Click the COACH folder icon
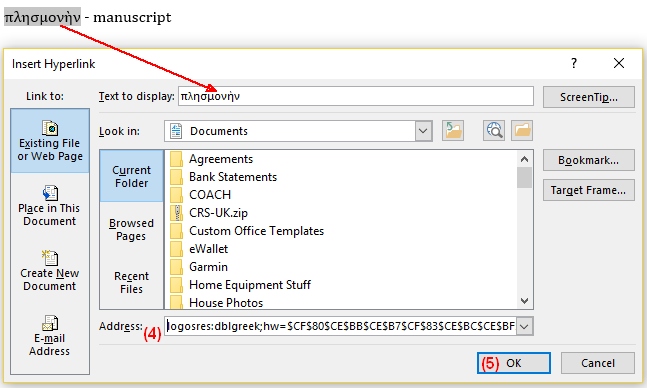 point(177,195)
